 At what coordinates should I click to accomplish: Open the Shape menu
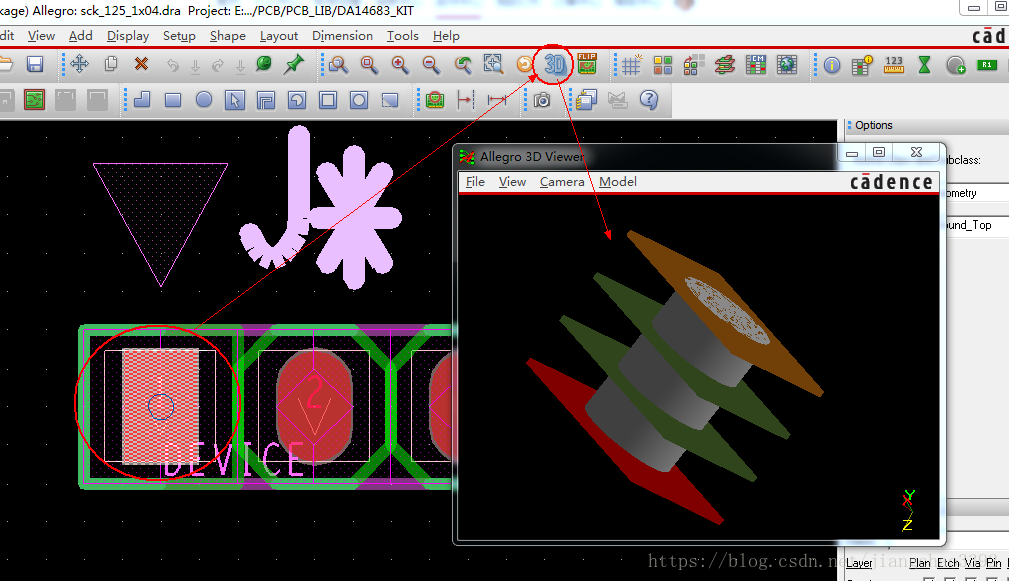(x=228, y=36)
